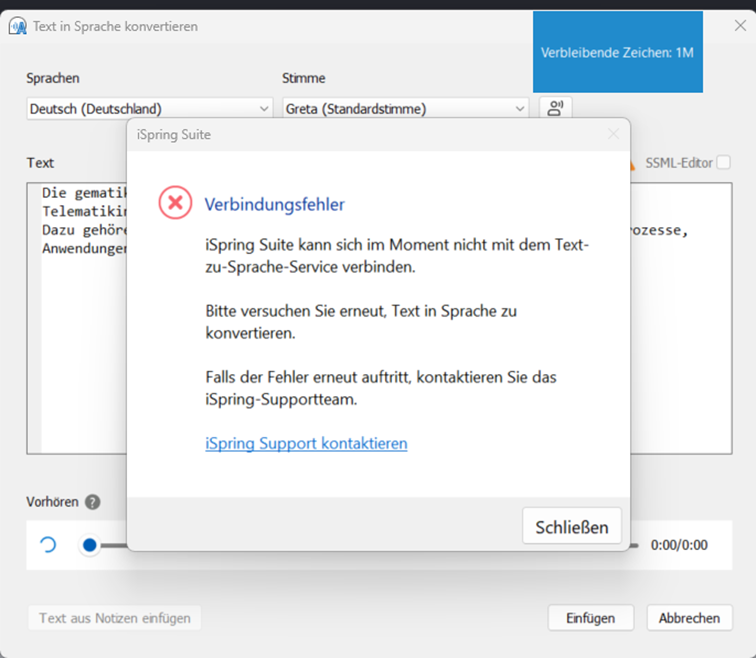Click the iSpring Suite dialog title
756x658 pixels.
click(174, 134)
